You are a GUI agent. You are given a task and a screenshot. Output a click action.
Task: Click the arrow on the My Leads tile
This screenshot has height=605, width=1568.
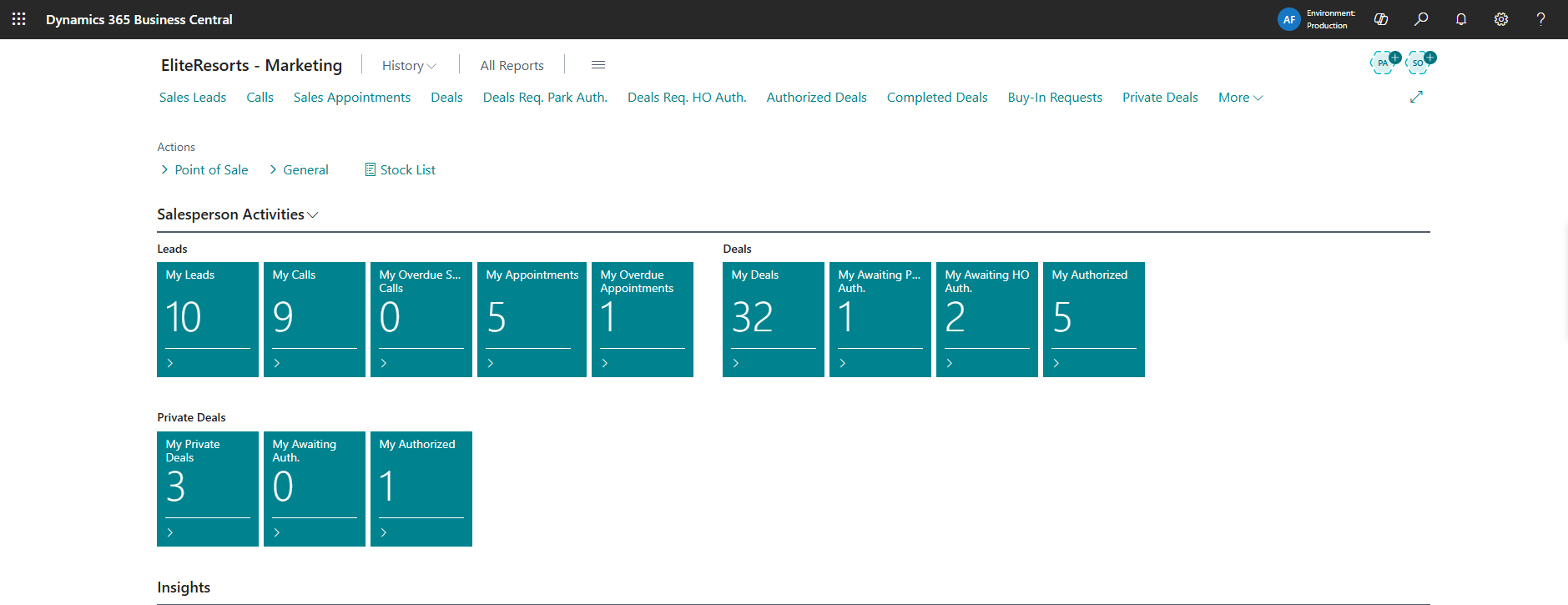pyautogui.click(x=170, y=363)
